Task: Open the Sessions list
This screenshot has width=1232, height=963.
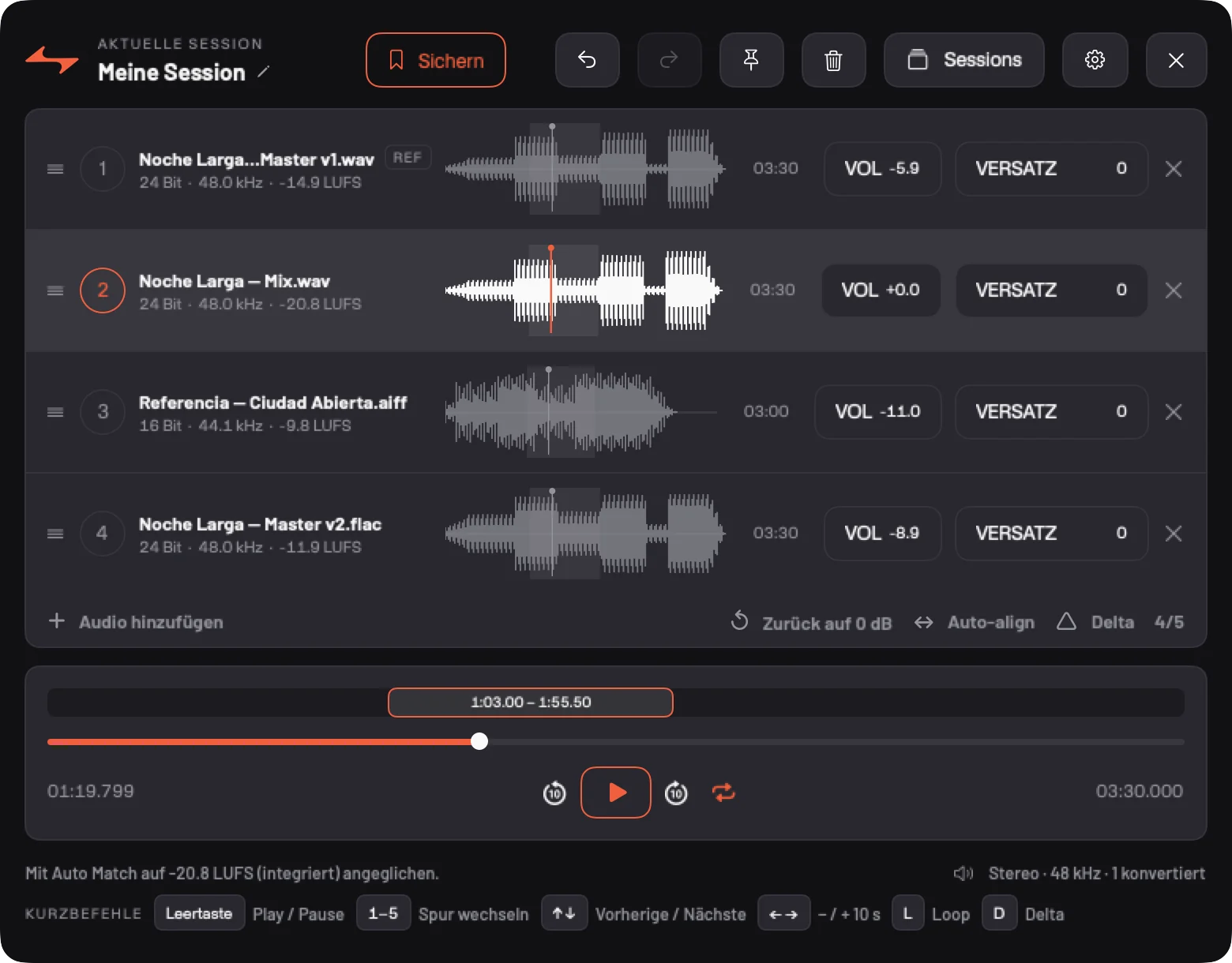Action: pos(964,60)
